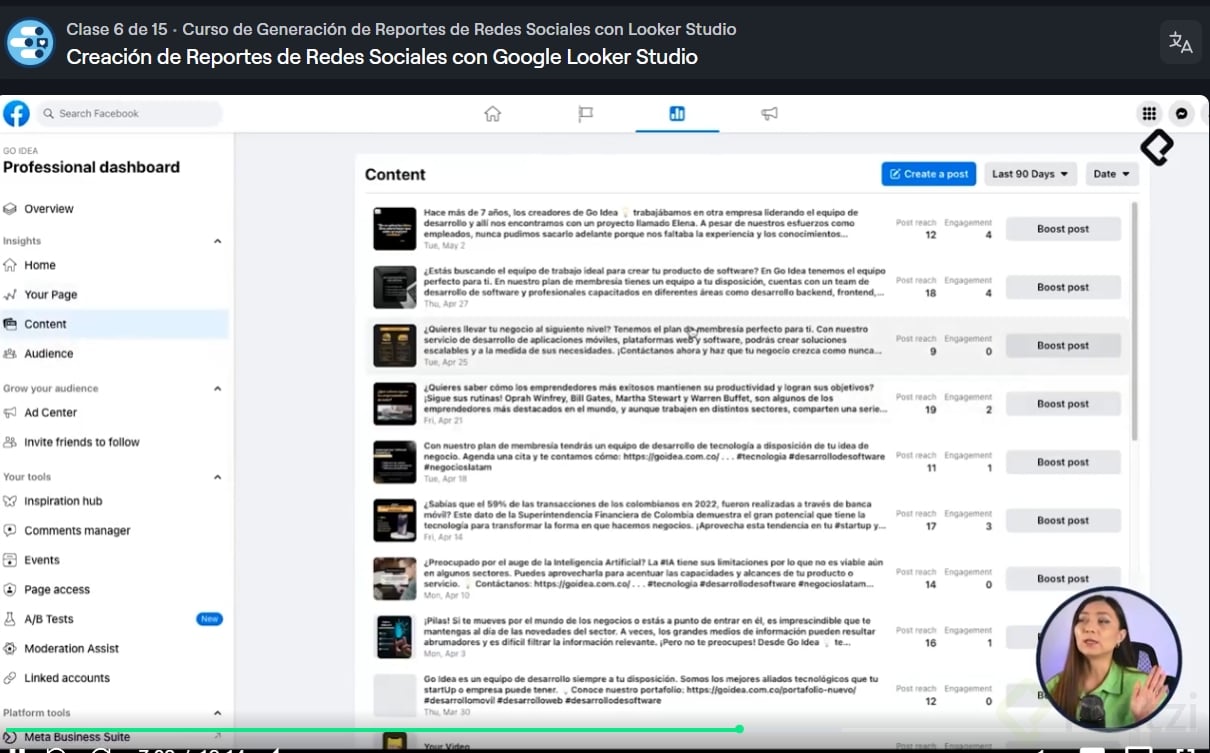Open post starting "¿Sabías que el 59%"

coord(655,515)
